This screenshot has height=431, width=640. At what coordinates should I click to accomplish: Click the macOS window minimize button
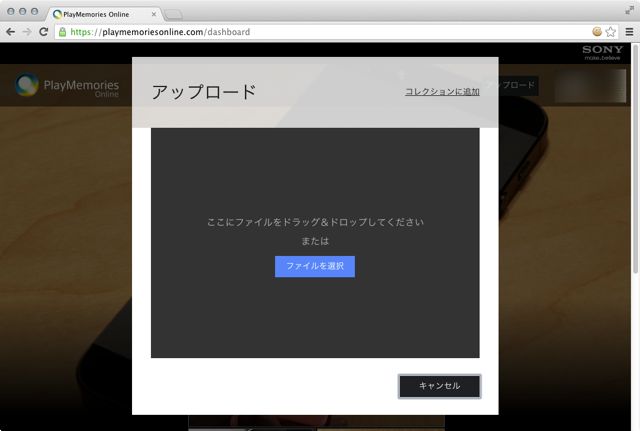pyautogui.click(x=23, y=11)
